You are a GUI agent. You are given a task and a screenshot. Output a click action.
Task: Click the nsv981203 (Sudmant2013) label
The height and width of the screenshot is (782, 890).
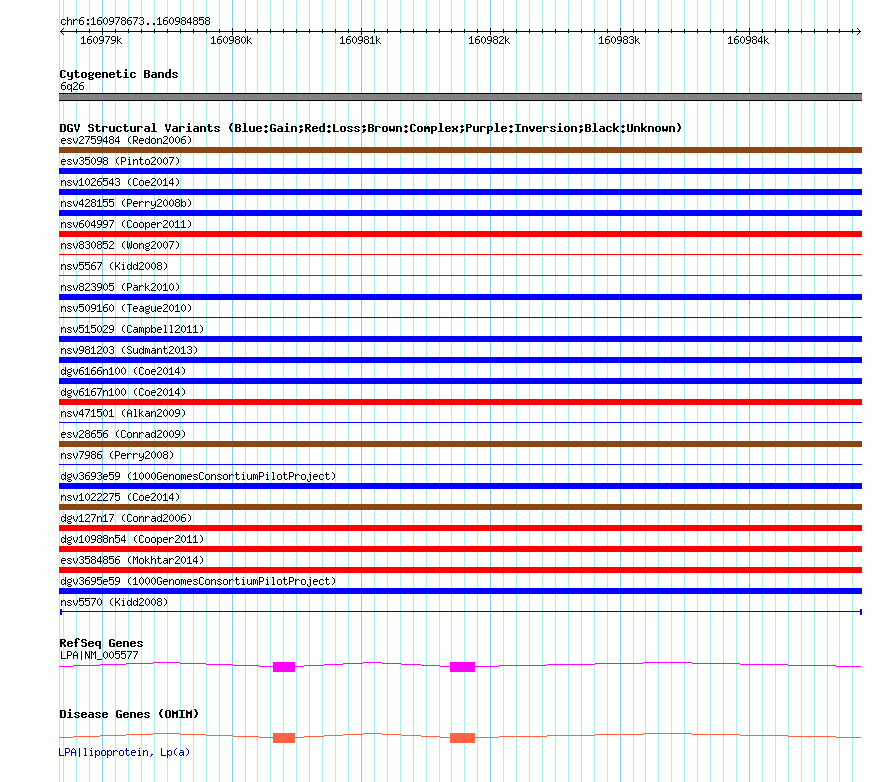click(129, 350)
